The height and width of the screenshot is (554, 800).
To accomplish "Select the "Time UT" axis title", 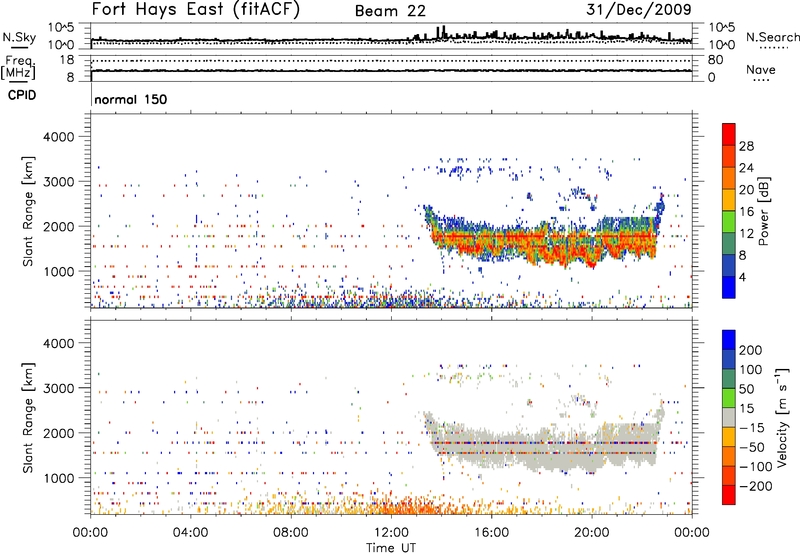I will pyautogui.click(x=391, y=548).
